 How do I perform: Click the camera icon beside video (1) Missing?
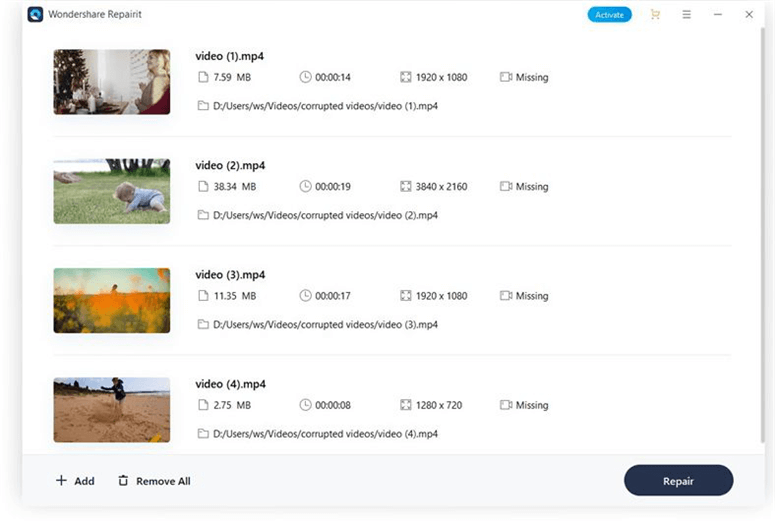tap(506, 77)
